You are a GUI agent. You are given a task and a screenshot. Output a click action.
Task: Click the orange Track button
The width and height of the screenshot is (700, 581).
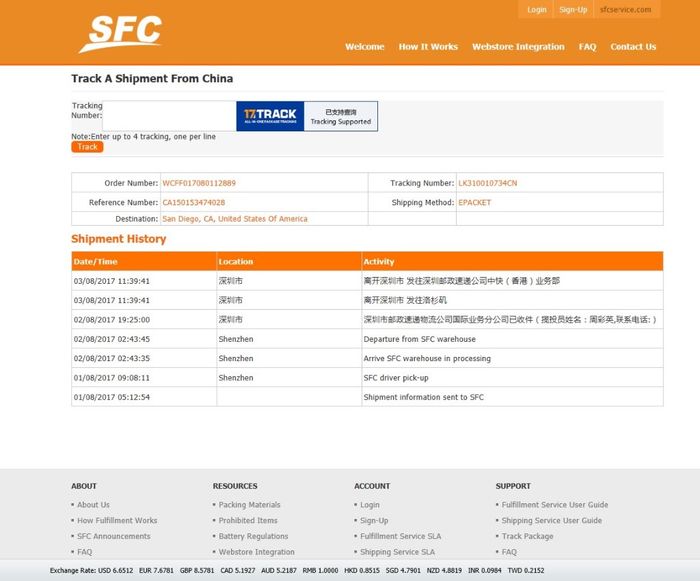(87, 147)
